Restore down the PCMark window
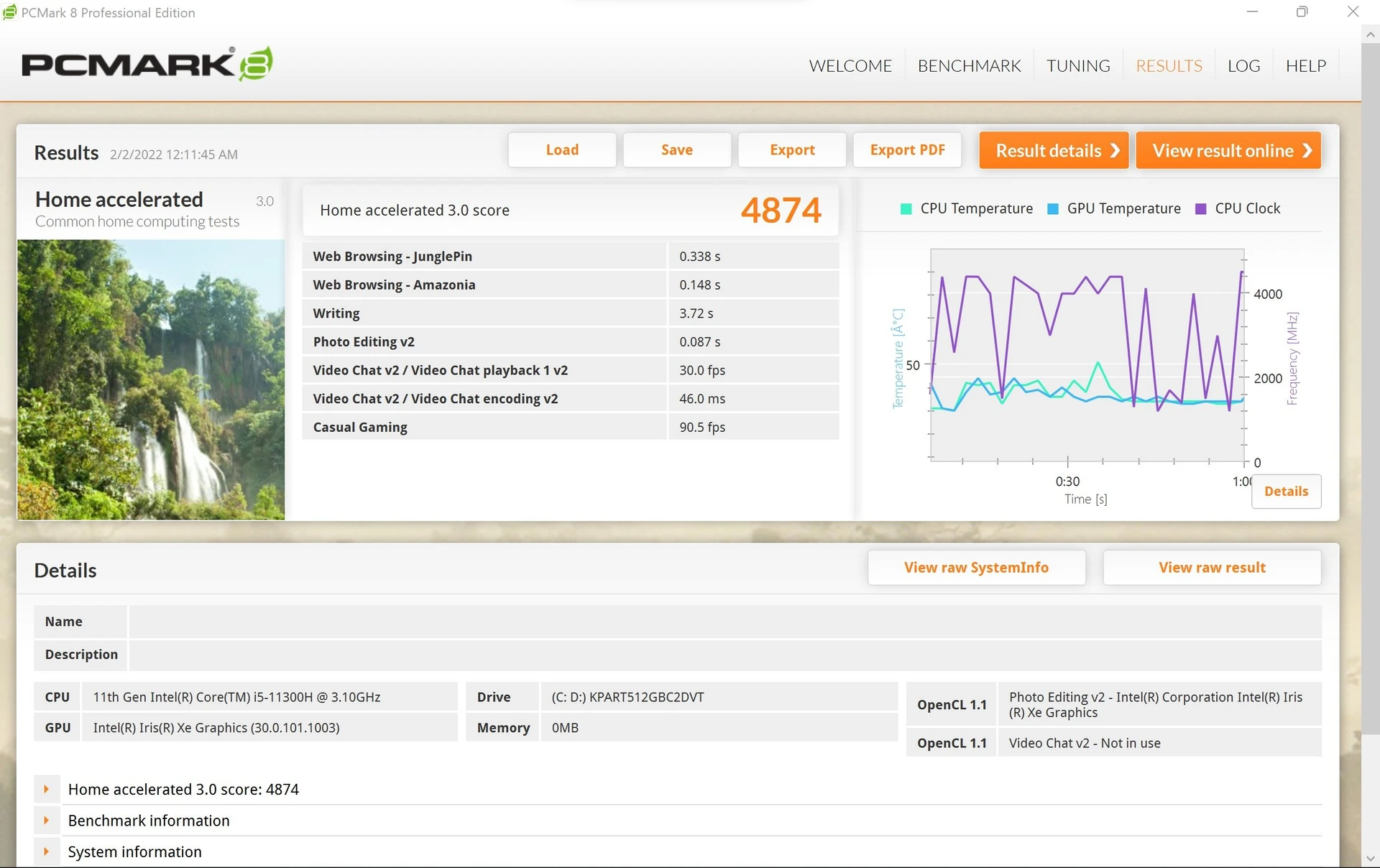 click(x=1302, y=12)
